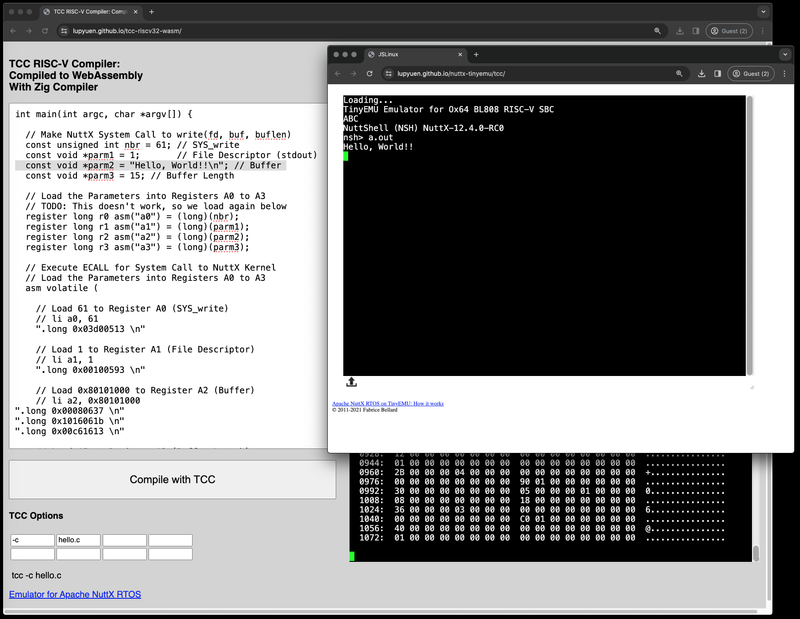The image size is (800, 619).
Task: Open the Guest (2) profile menu in JSLinux window
Action: click(751, 73)
